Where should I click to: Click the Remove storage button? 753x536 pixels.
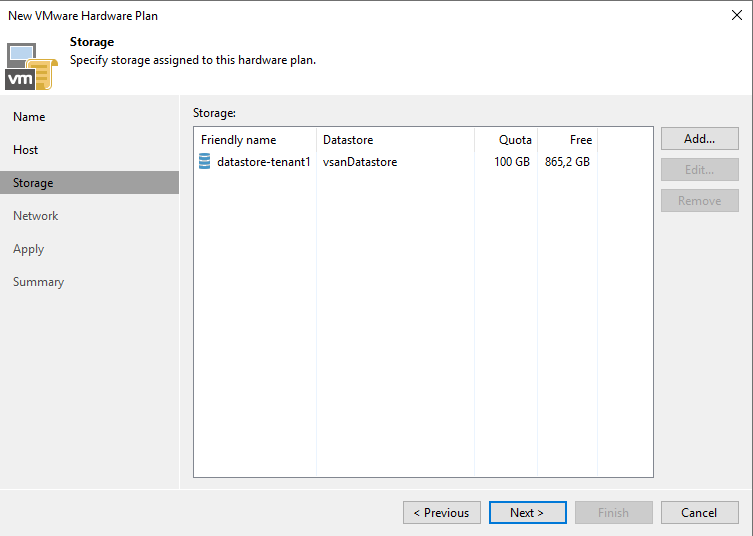(x=699, y=201)
